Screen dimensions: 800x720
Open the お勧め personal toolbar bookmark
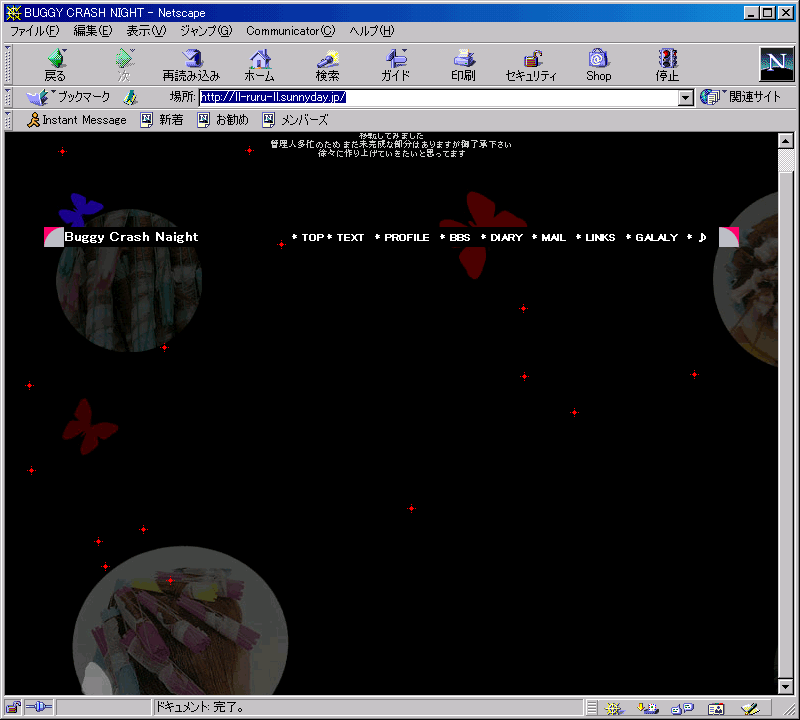point(223,120)
